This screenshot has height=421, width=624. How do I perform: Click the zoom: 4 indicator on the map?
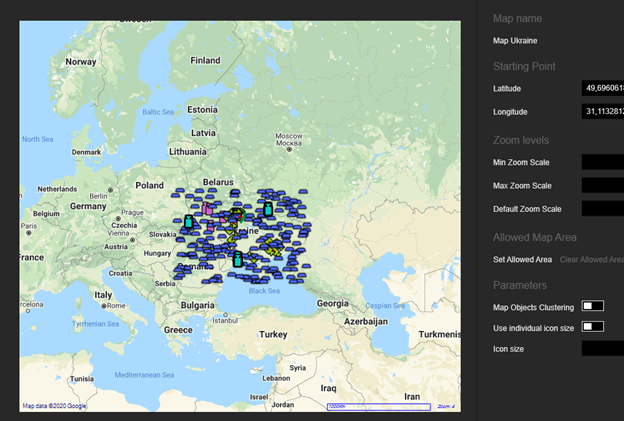[446, 407]
